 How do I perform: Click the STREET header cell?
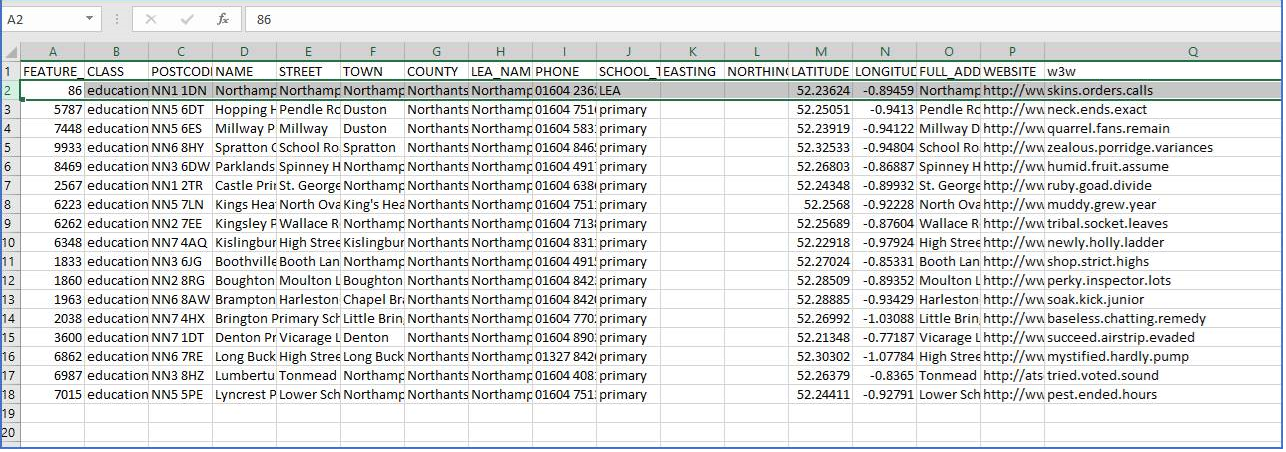pyautogui.click(x=309, y=71)
